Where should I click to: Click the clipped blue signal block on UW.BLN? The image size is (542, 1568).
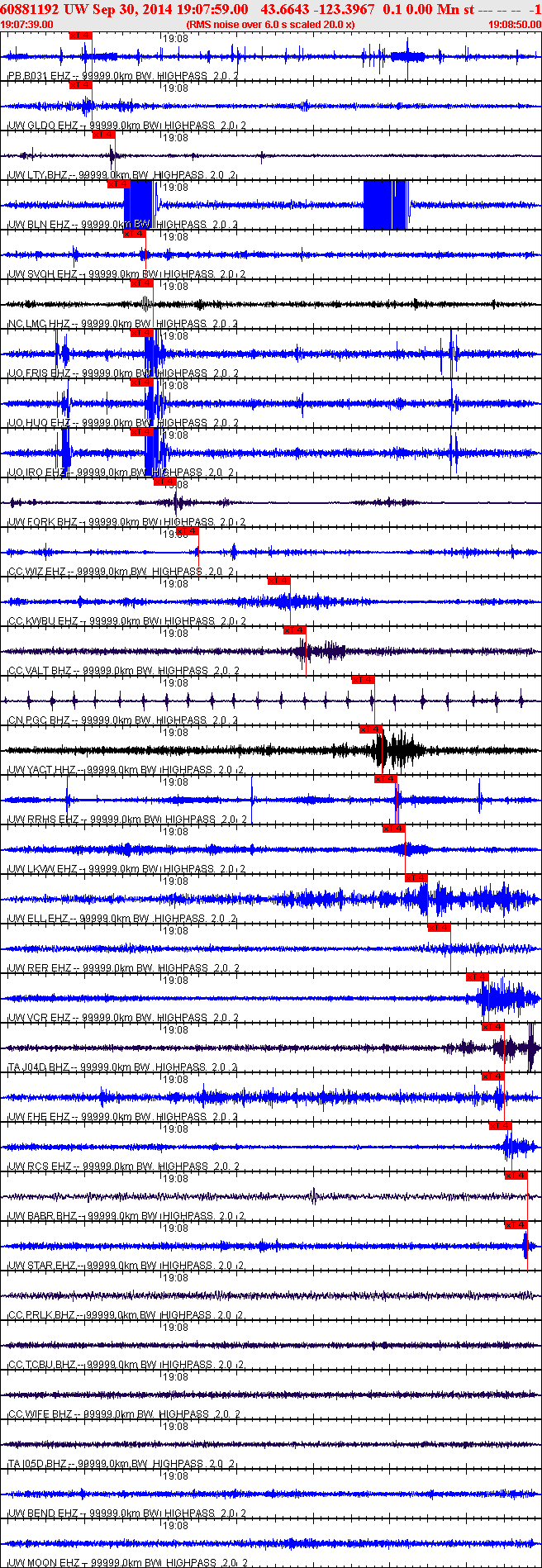[x=138, y=204]
